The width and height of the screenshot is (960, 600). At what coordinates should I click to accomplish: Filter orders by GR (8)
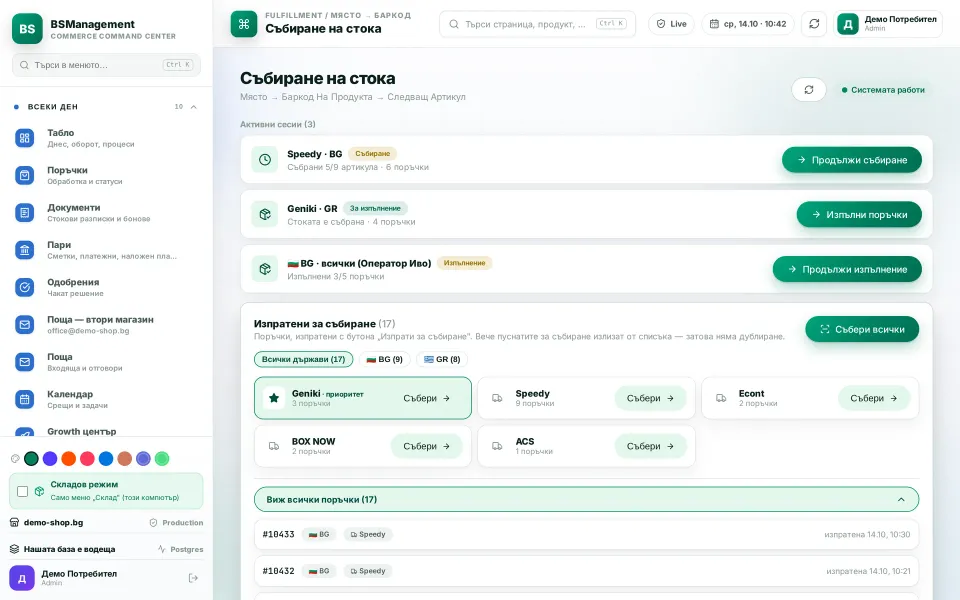pyautogui.click(x=442, y=359)
